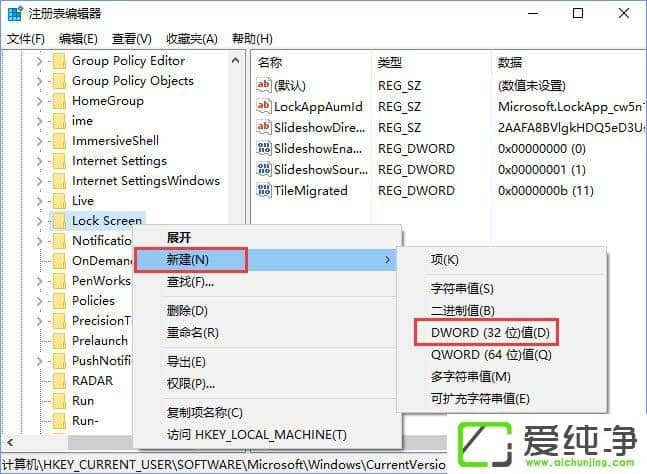Viewport: 647px width, 474px height.
Task: Expand the ImmersiveShell tree node
Action: [x=39, y=141]
